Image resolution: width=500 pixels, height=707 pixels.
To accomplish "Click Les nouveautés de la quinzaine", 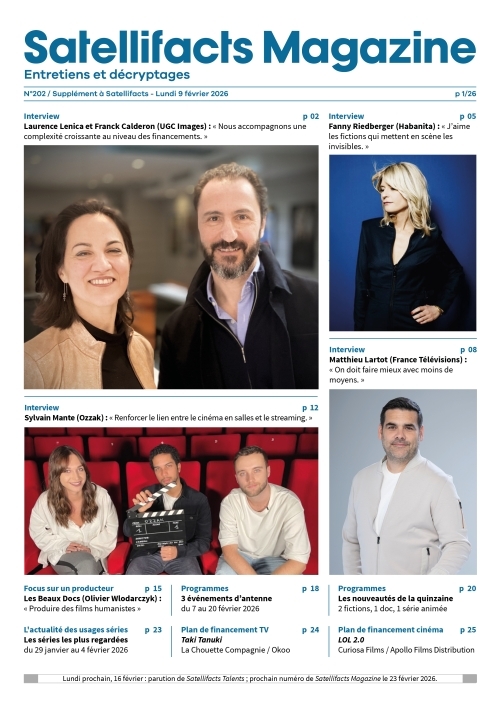I will pyautogui.click(x=395, y=599).
